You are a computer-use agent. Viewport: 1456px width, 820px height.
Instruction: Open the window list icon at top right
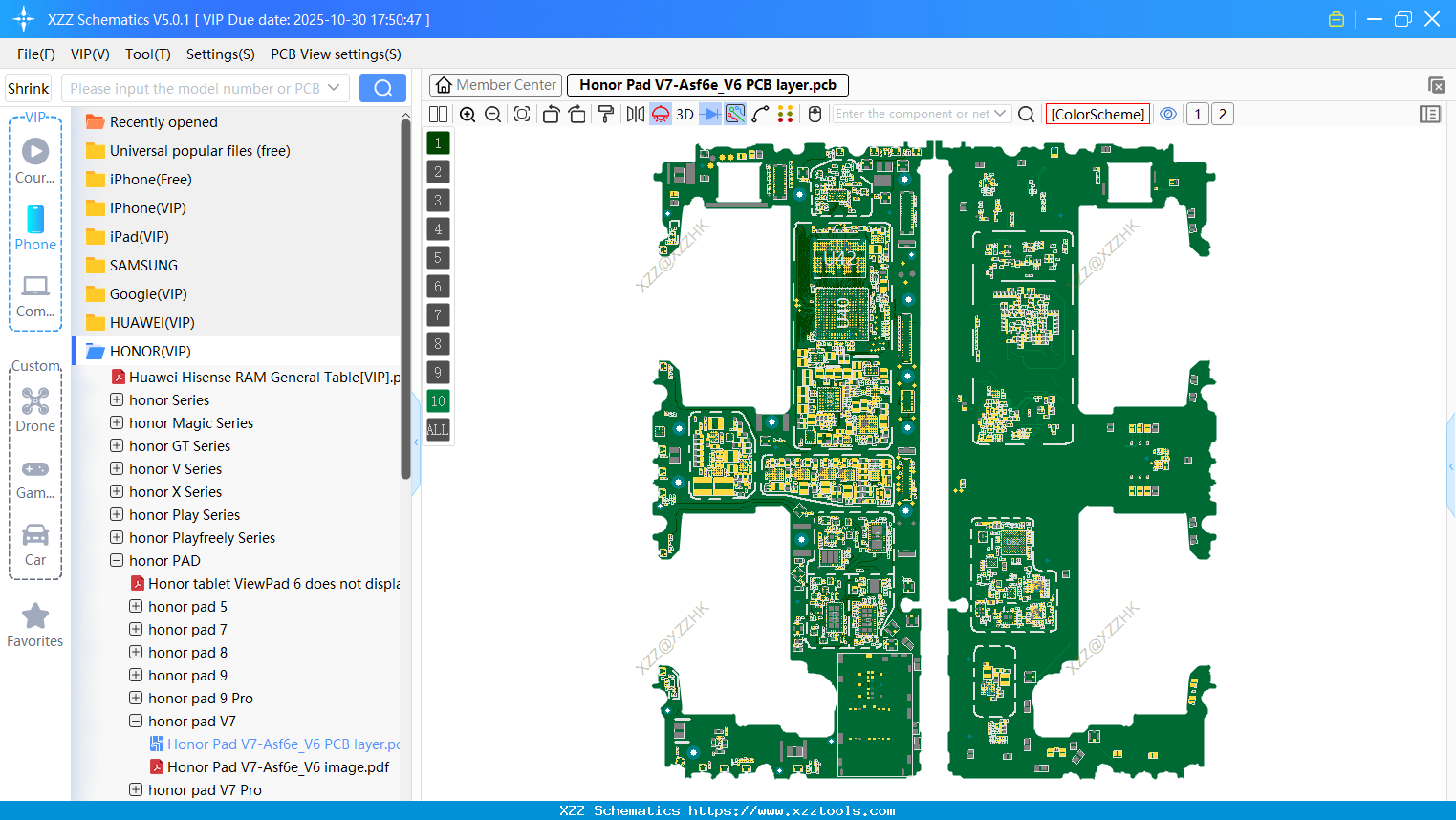(1436, 85)
